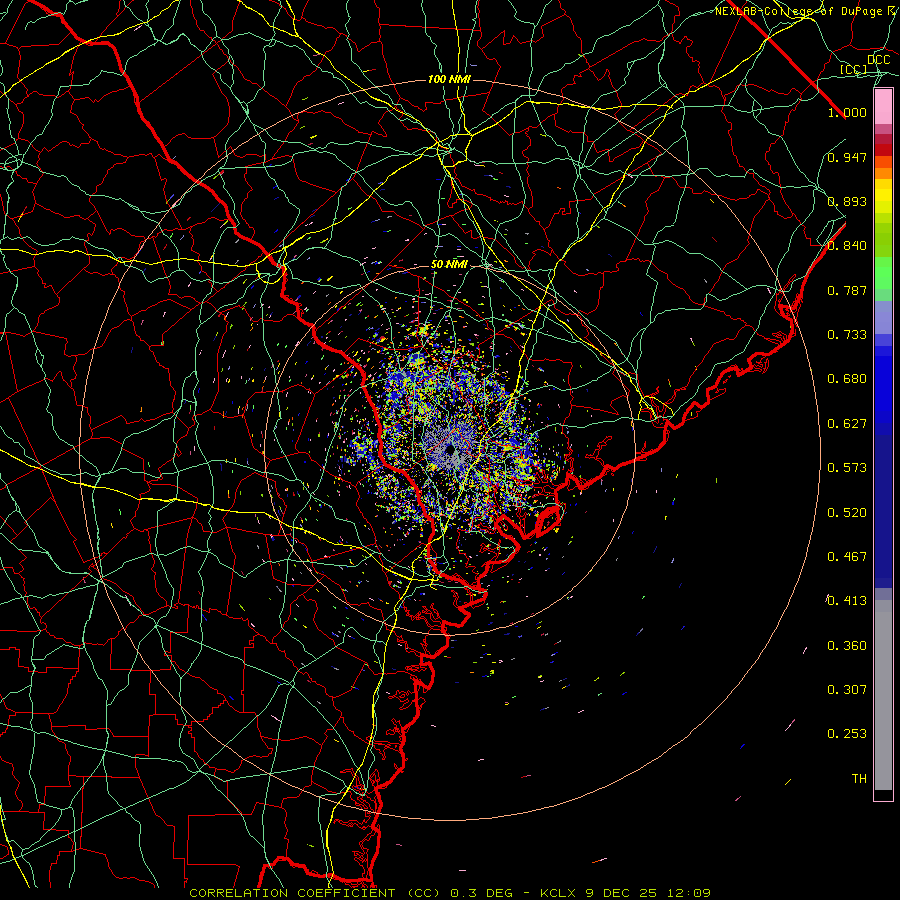Click the 0.360 scale value
The image size is (900, 900).
click(x=847, y=646)
